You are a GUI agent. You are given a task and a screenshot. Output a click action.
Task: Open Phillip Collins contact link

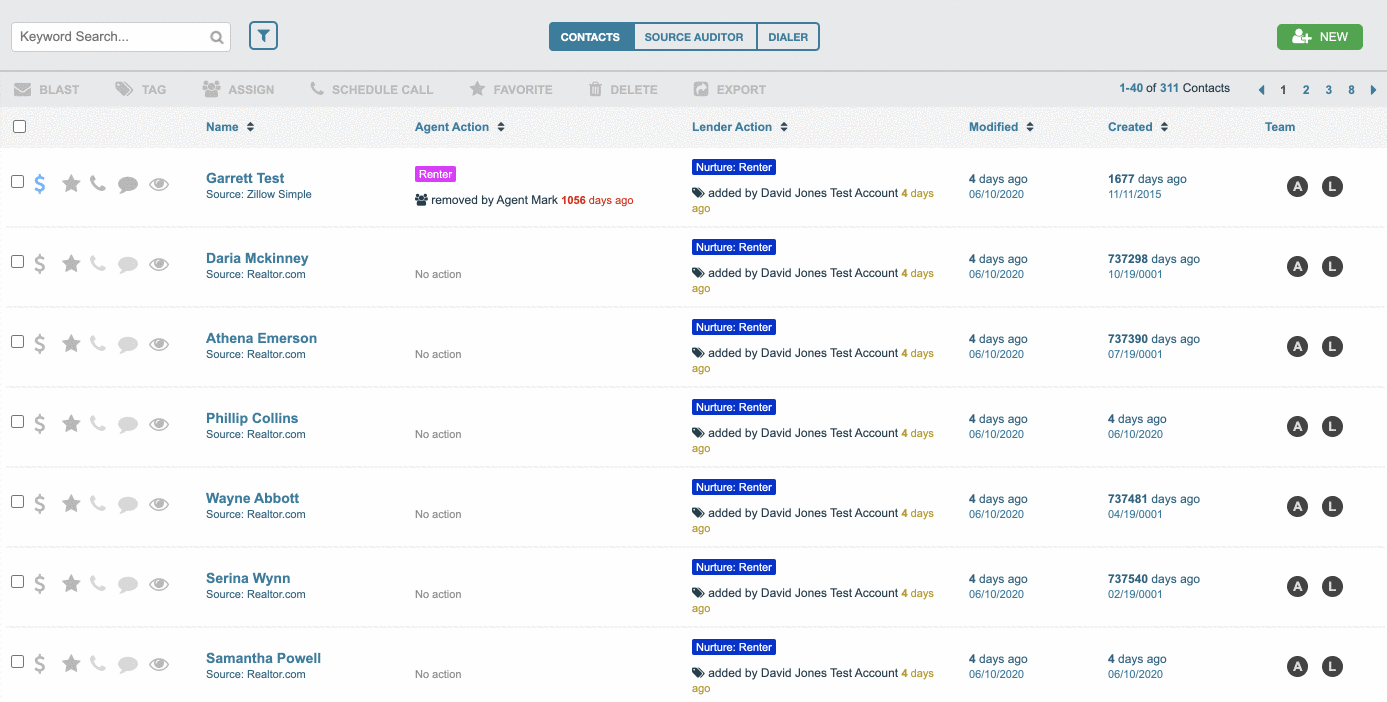(x=252, y=418)
